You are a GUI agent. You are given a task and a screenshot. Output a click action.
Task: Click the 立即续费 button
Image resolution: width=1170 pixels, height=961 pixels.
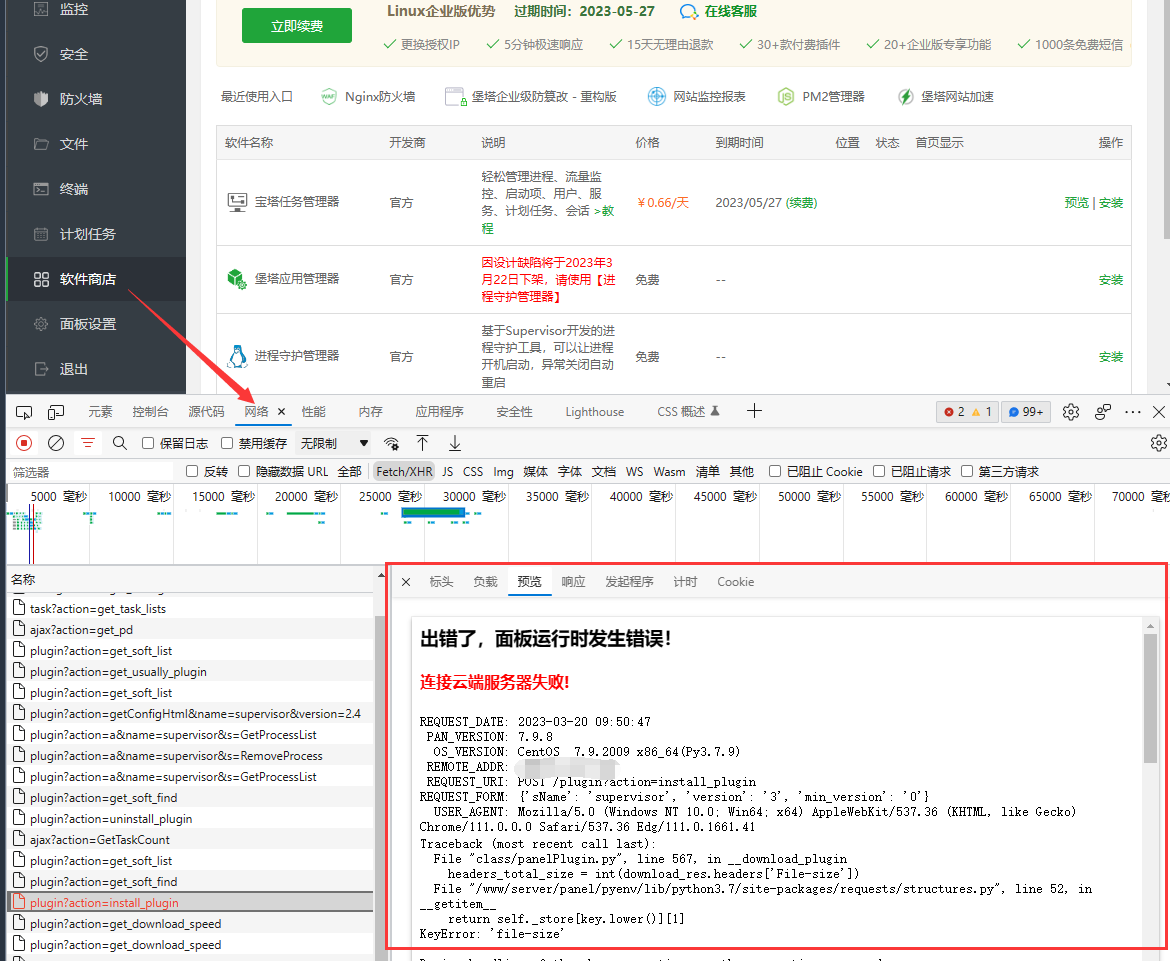tap(296, 25)
